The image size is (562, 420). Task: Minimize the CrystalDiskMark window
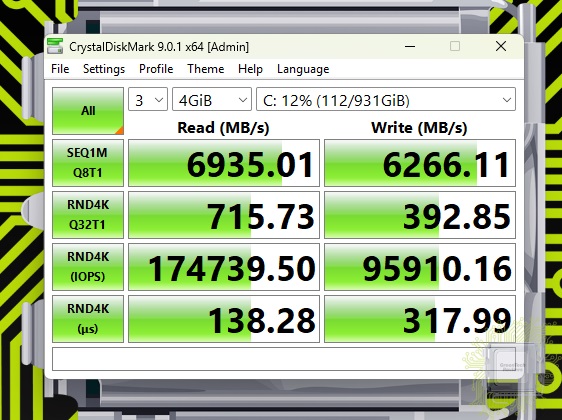coord(410,46)
